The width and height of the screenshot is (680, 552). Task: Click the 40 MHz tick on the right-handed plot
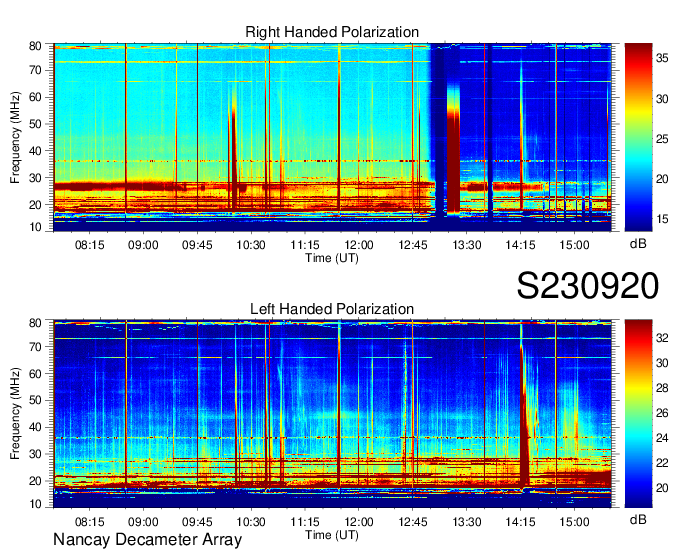coord(35,151)
